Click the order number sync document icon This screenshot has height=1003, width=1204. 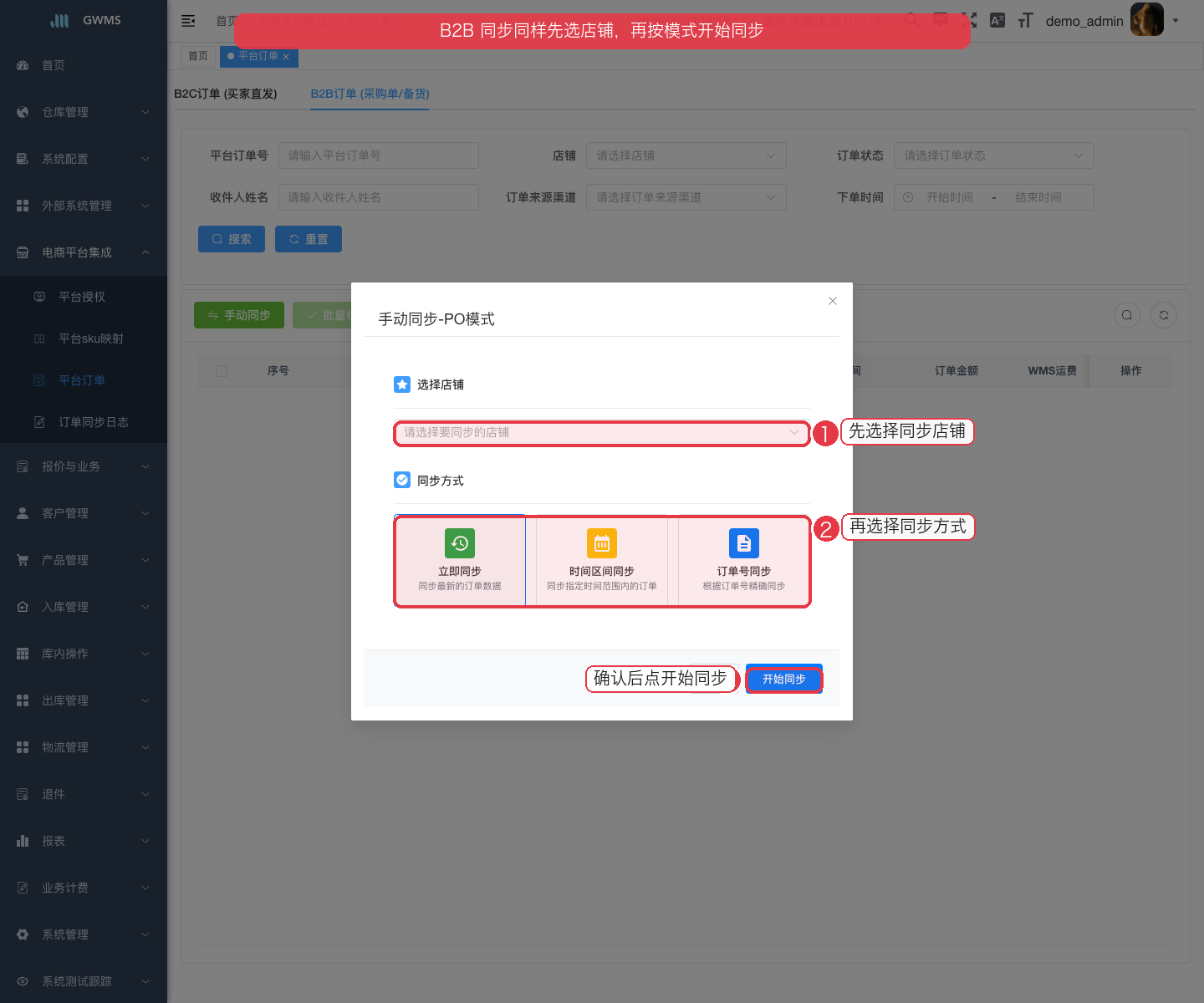click(744, 543)
